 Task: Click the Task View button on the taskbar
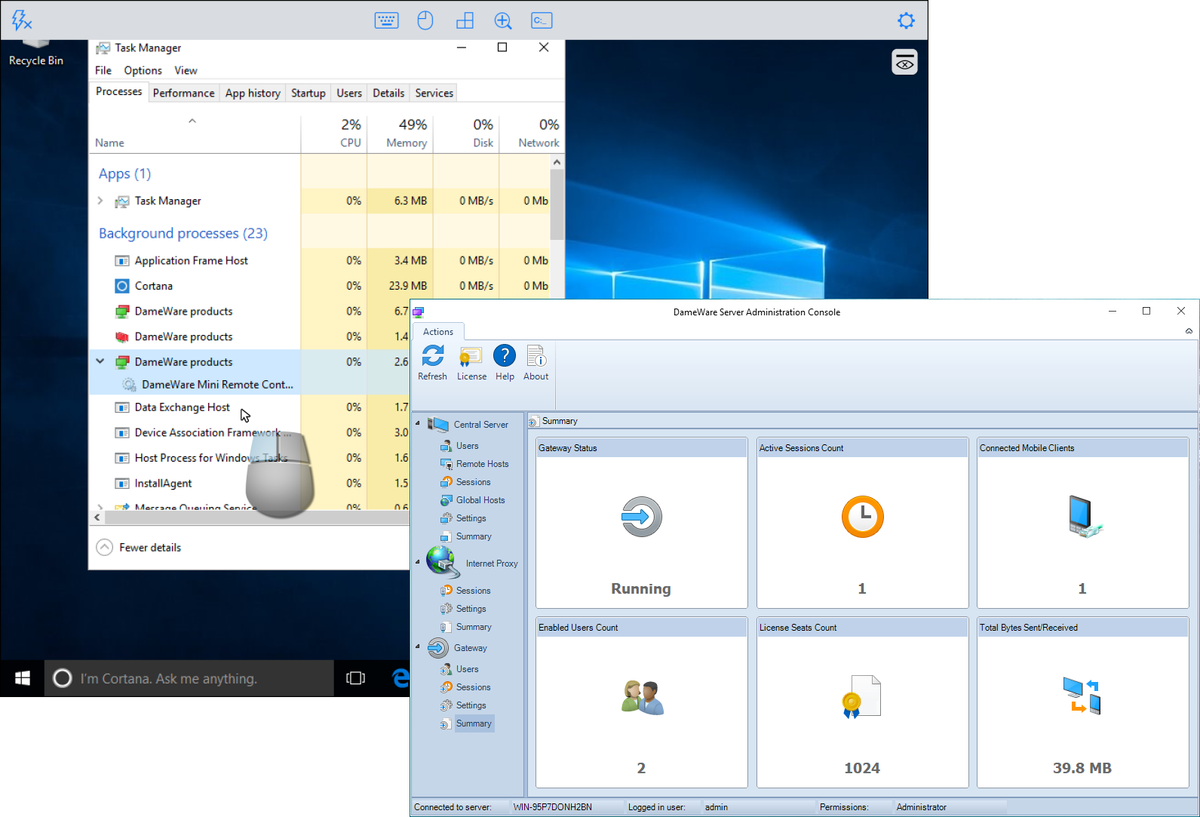355,678
